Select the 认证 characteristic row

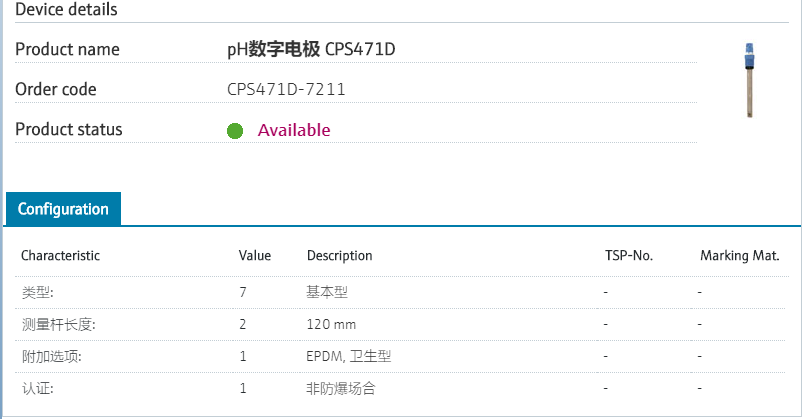click(x=38, y=388)
